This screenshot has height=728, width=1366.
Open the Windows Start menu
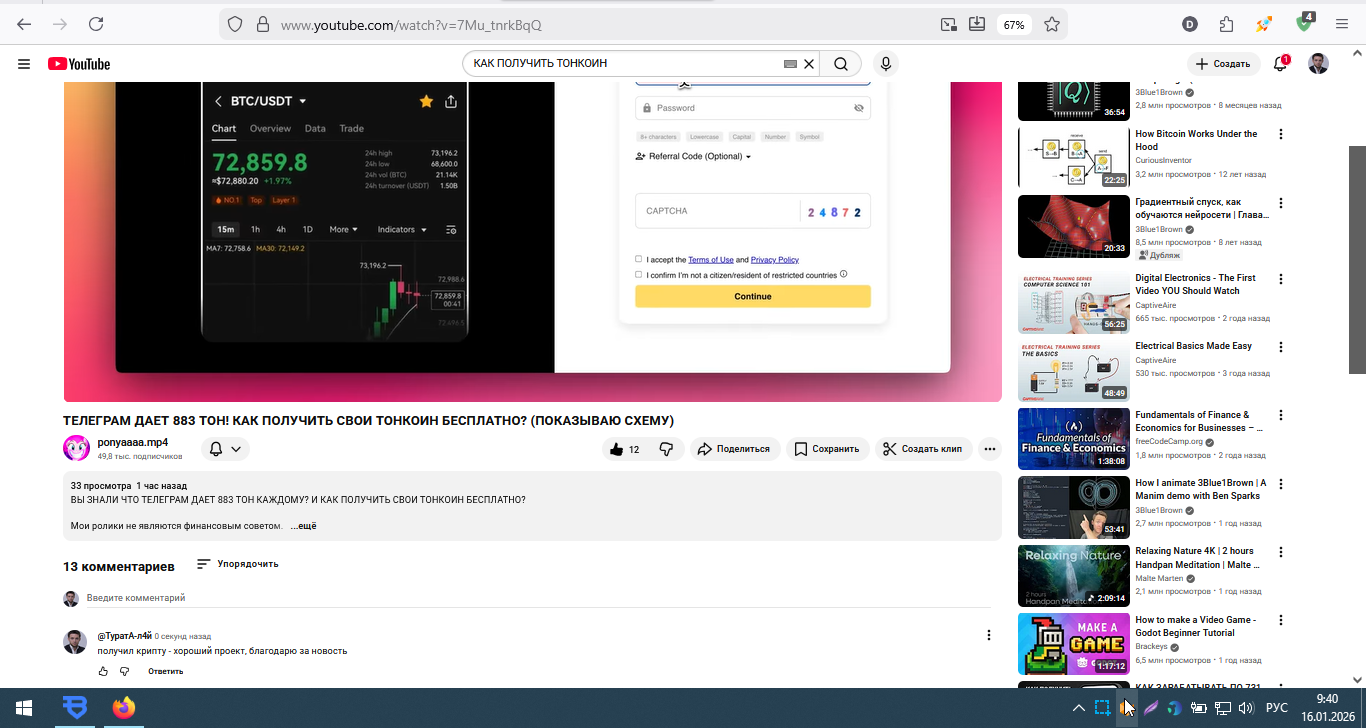coord(24,708)
